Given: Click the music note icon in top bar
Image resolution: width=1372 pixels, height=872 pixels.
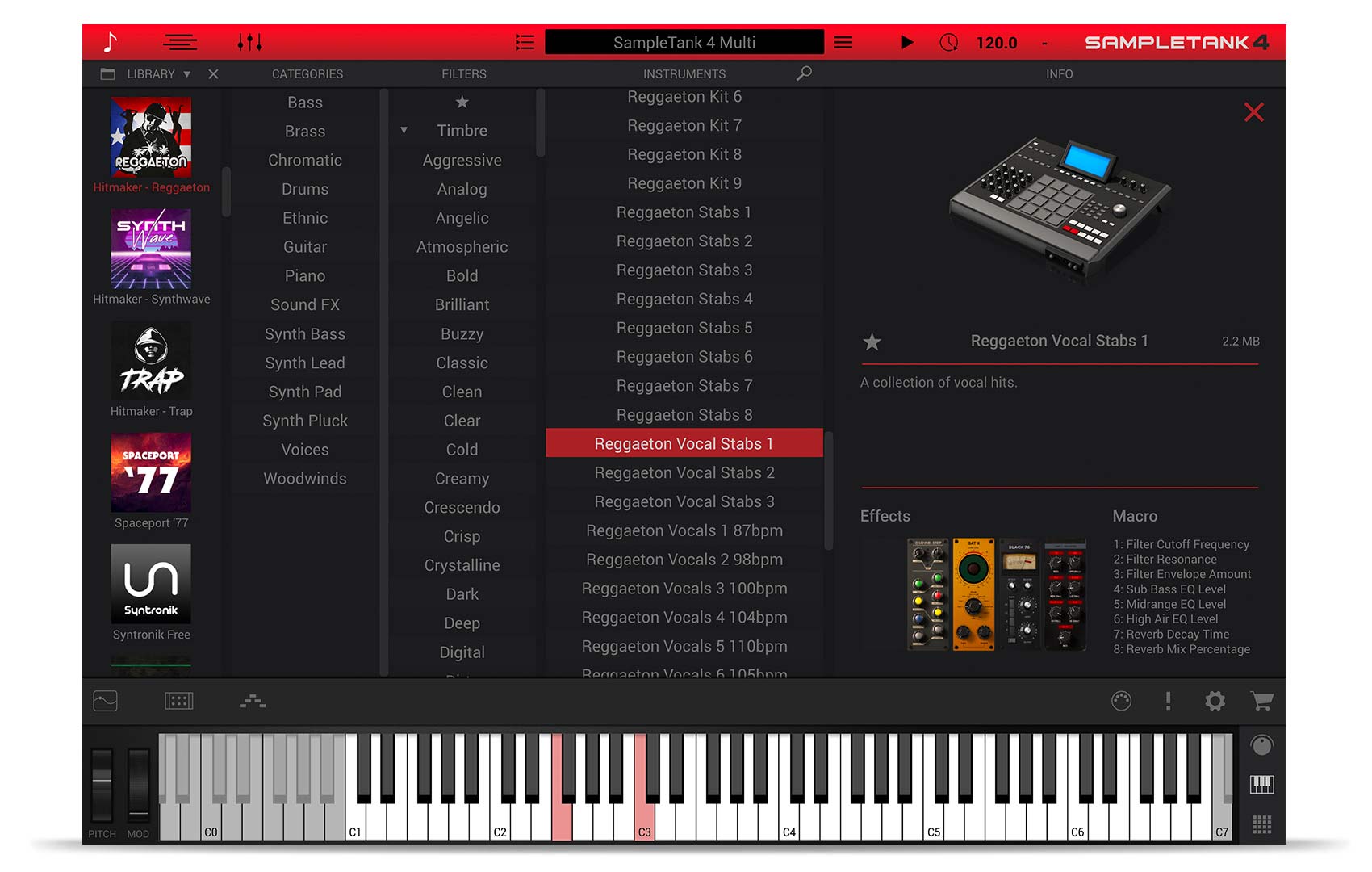Looking at the screenshot, I should [x=111, y=42].
